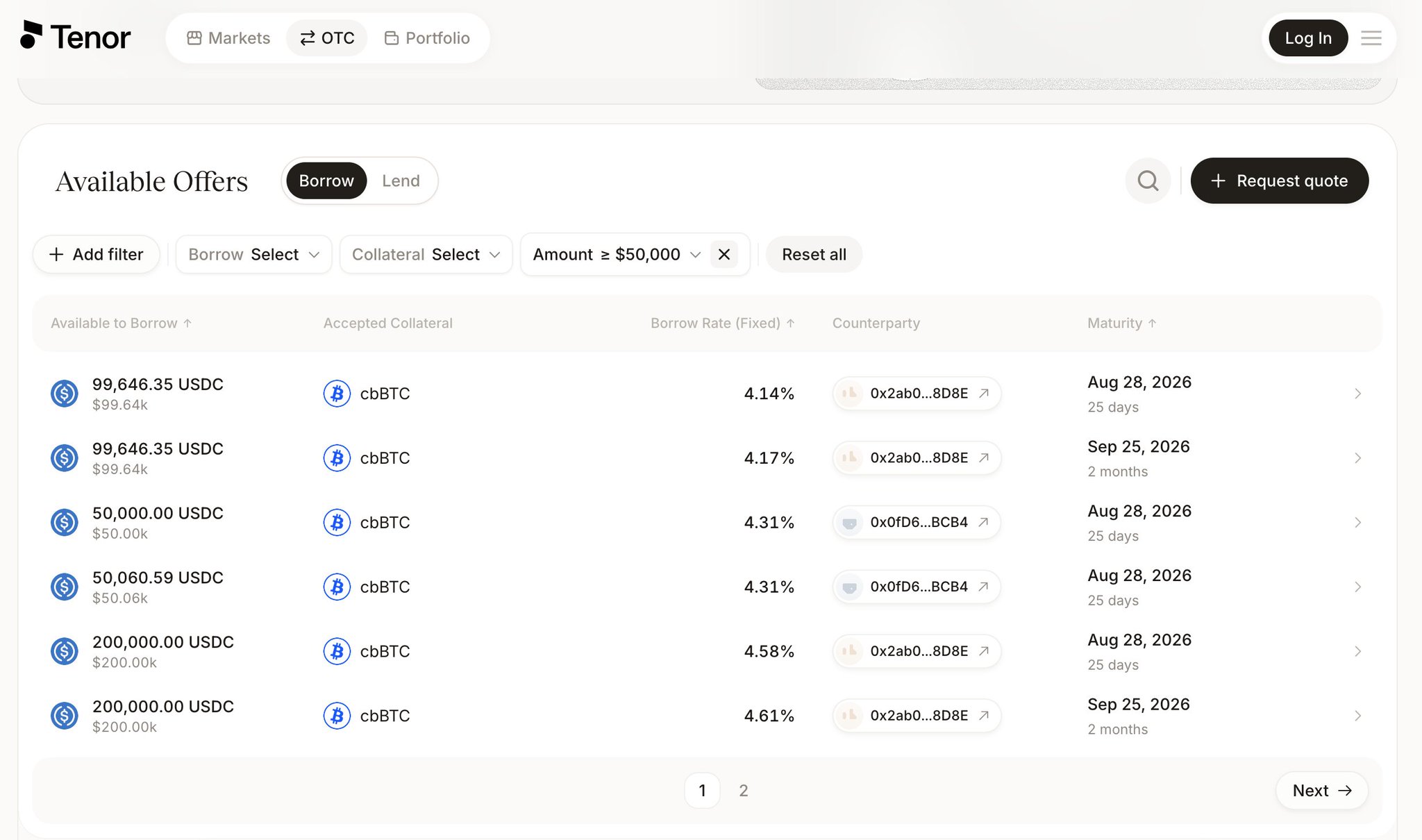
Task: Go to page 2
Action: click(743, 791)
